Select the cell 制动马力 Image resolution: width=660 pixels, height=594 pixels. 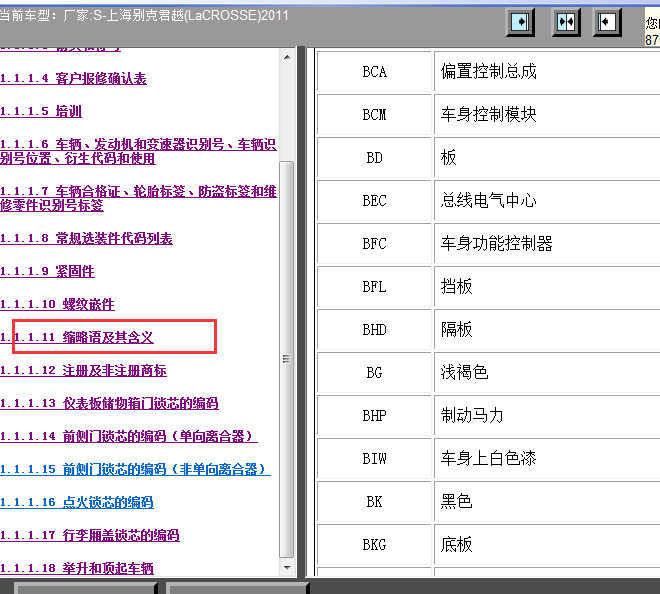click(x=547, y=416)
